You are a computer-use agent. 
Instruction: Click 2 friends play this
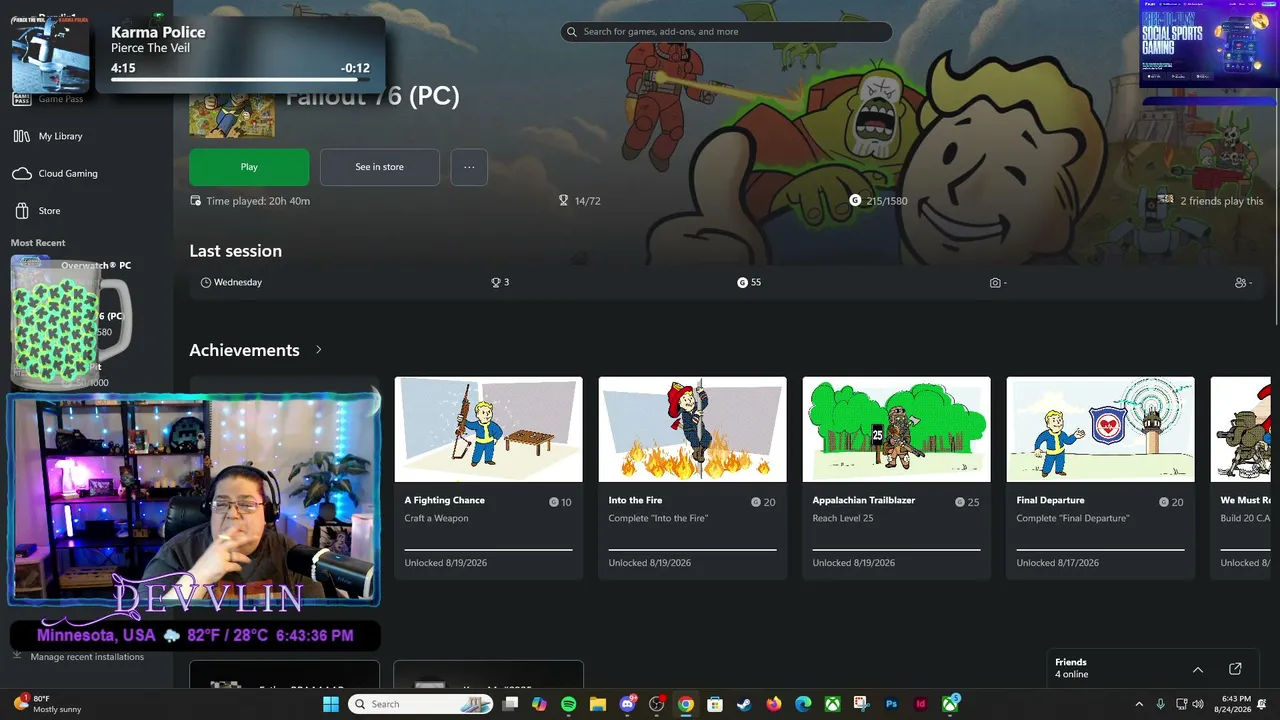pos(1221,201)
